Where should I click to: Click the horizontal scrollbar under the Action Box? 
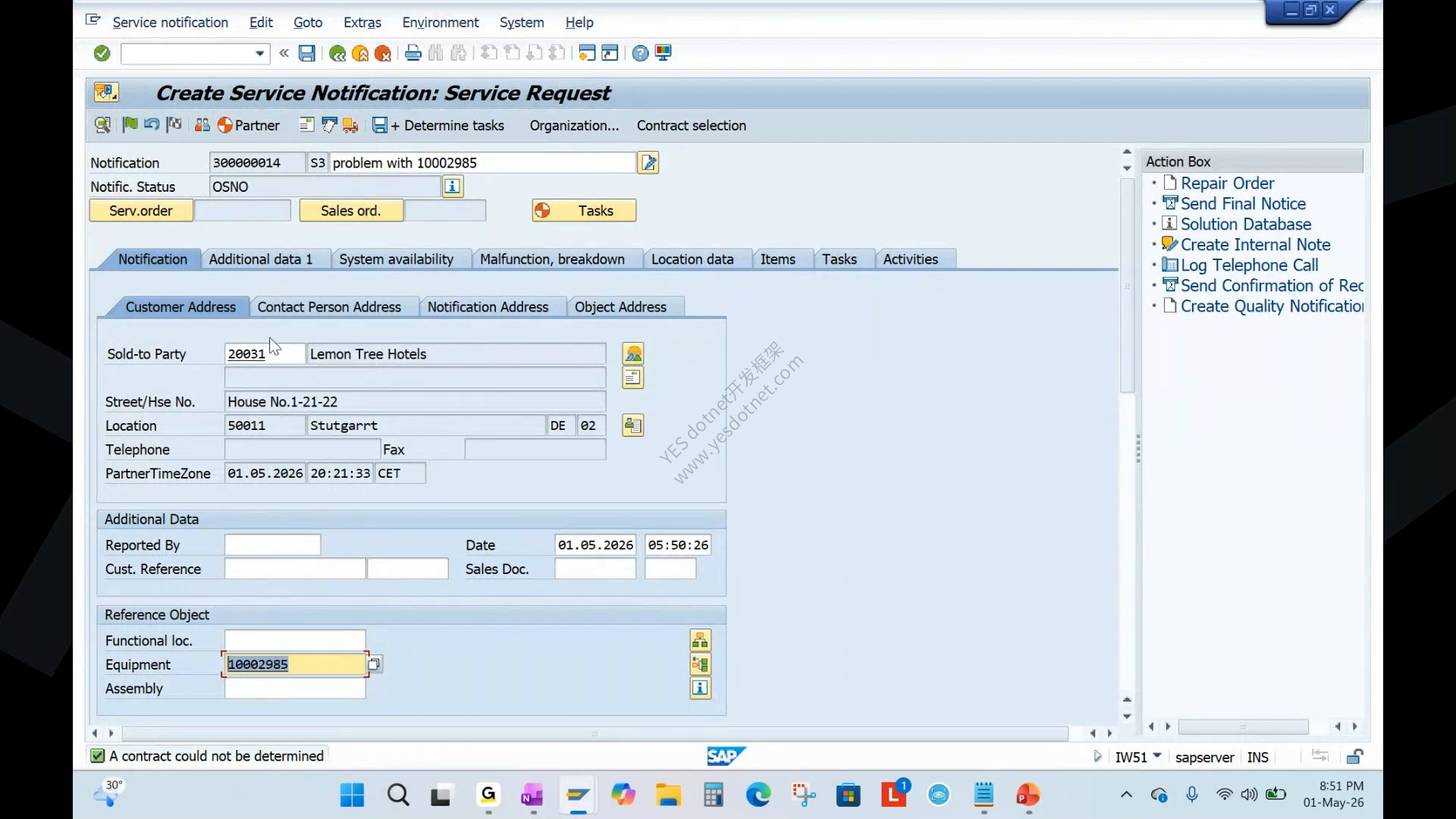1242,726
